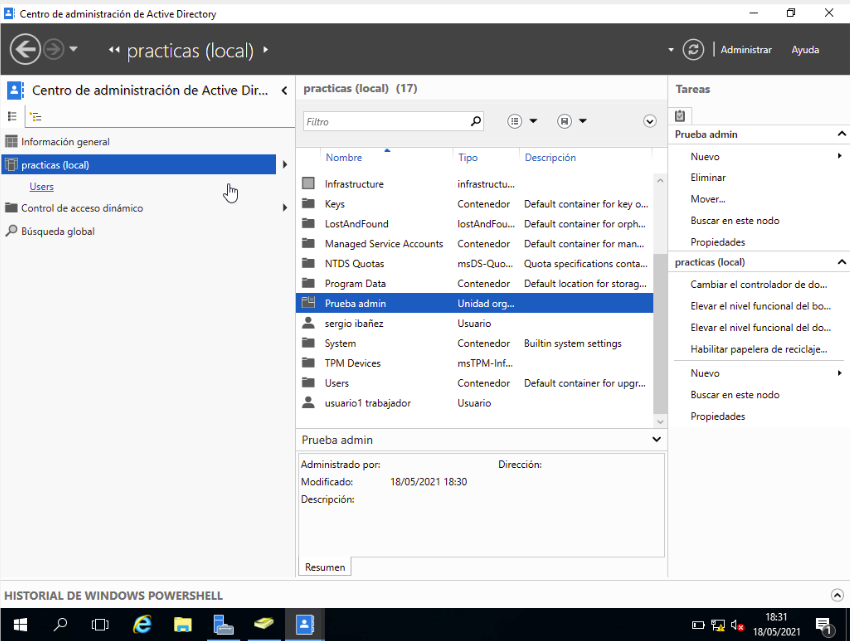Image resolution: width=850 pixels, height=641 pixels.
Task: Click the back navigation arrow button
Action: (x=25, y=49)
